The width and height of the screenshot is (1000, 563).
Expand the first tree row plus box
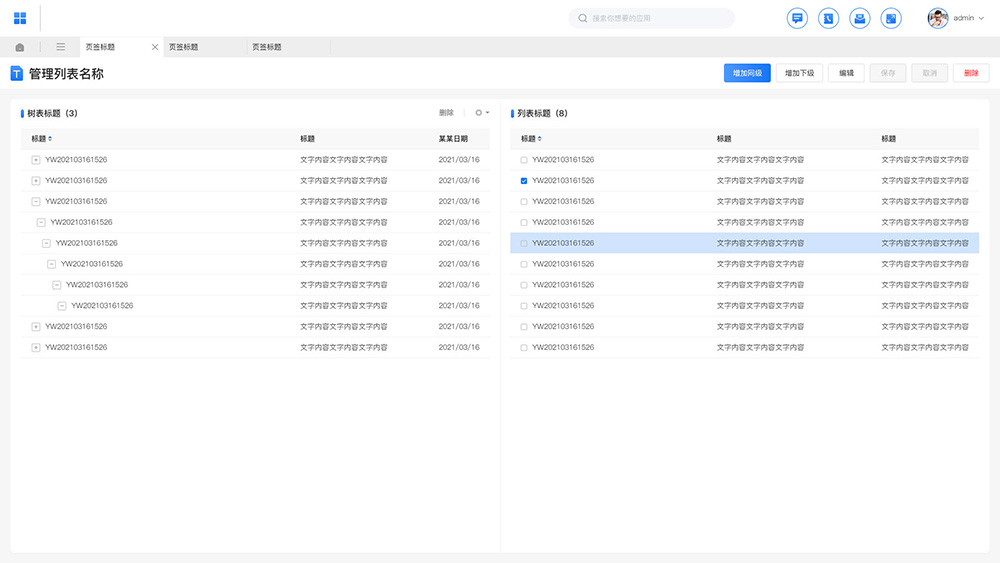click(x=36, y=160)
